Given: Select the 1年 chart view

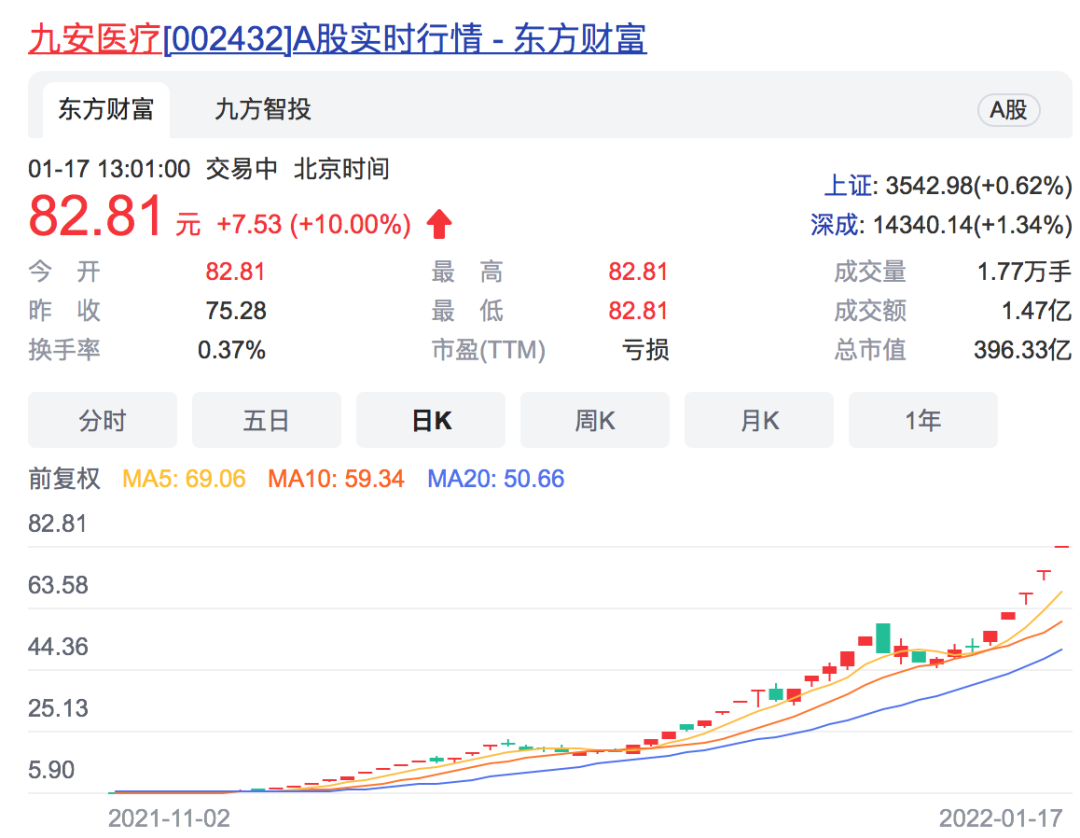Looking at the screenshot, I should (922, 421).
